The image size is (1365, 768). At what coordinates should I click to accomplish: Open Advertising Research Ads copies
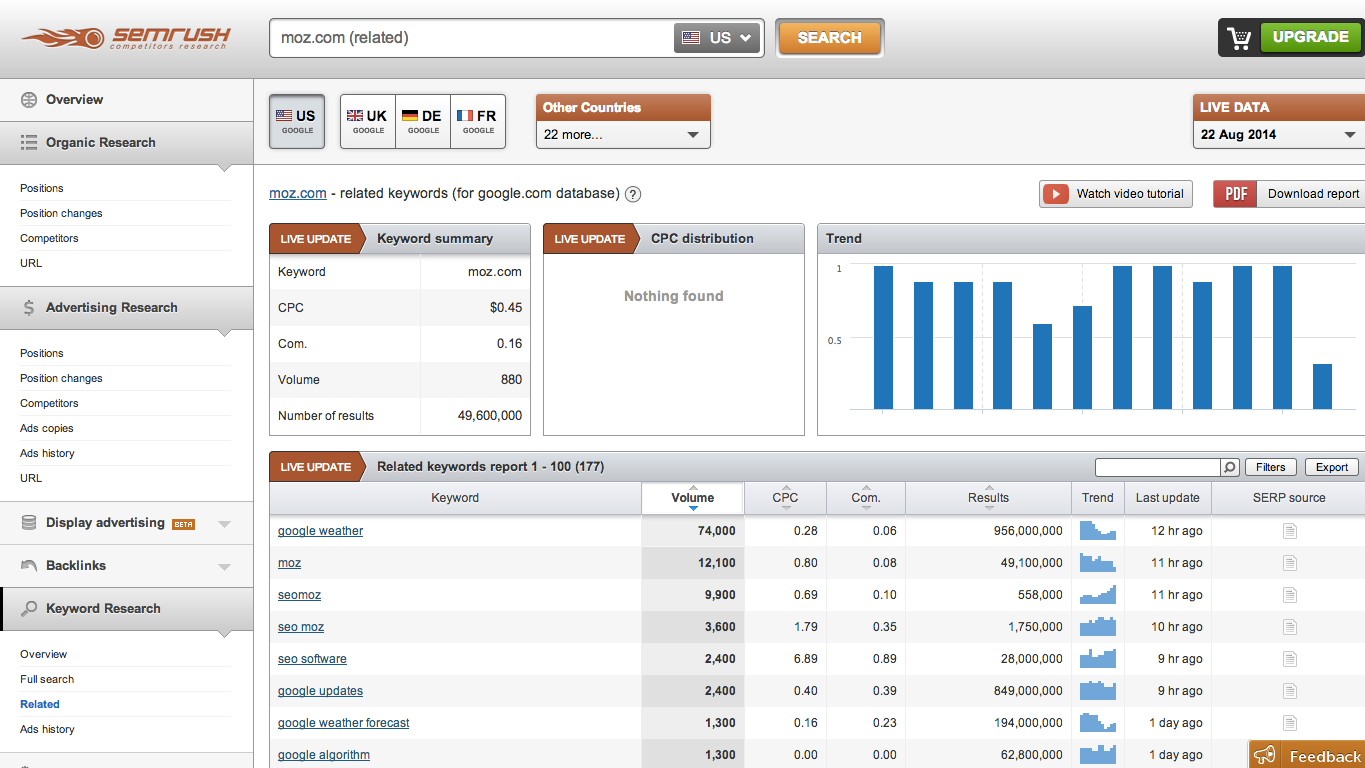click(x=47, y=428)
